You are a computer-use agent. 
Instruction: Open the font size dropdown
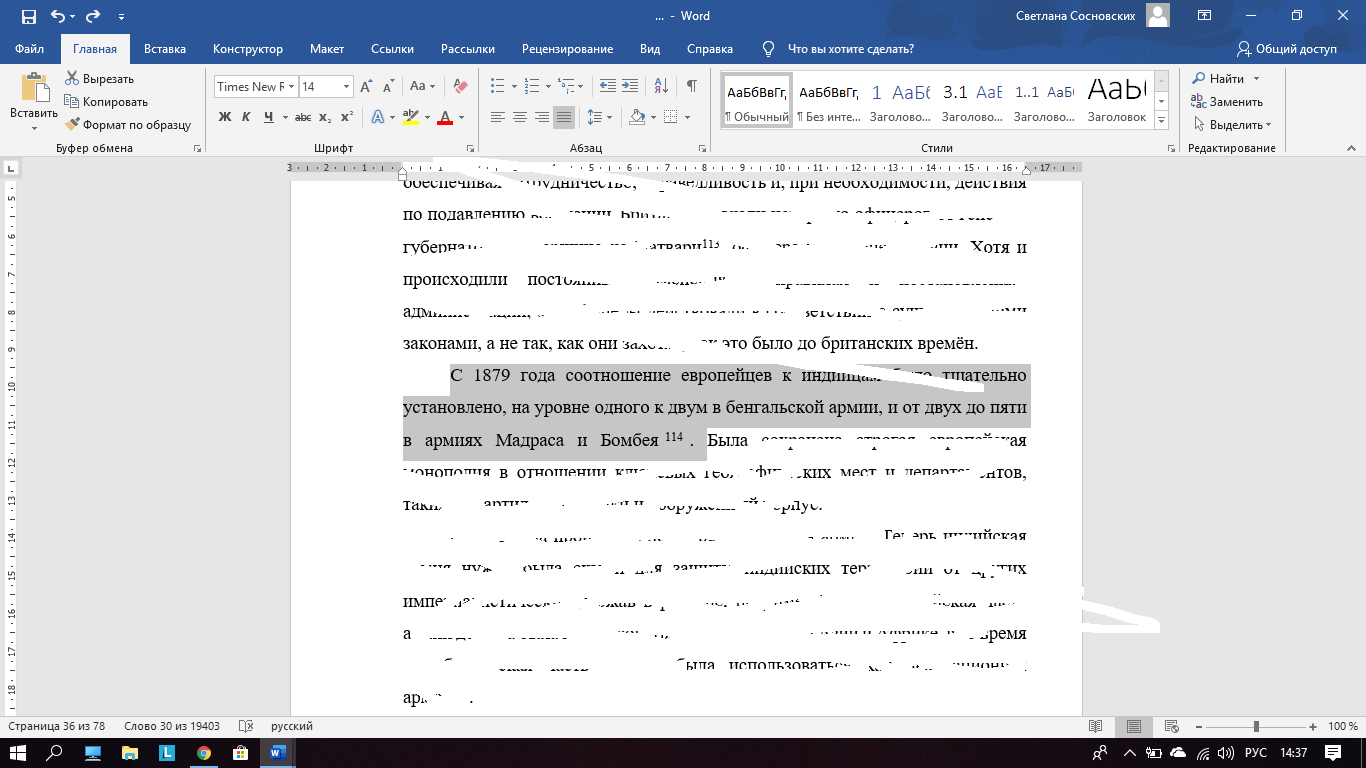[x=346, y=87]
